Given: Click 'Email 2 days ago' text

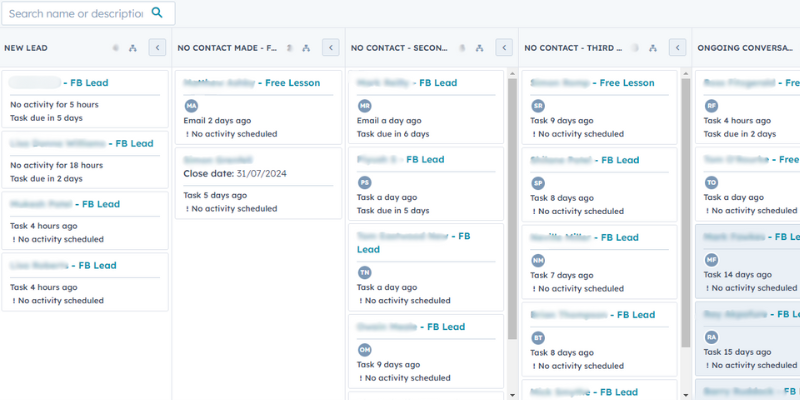Looking at the screenshot, I should pyautogui.click(x=217, y=121).
